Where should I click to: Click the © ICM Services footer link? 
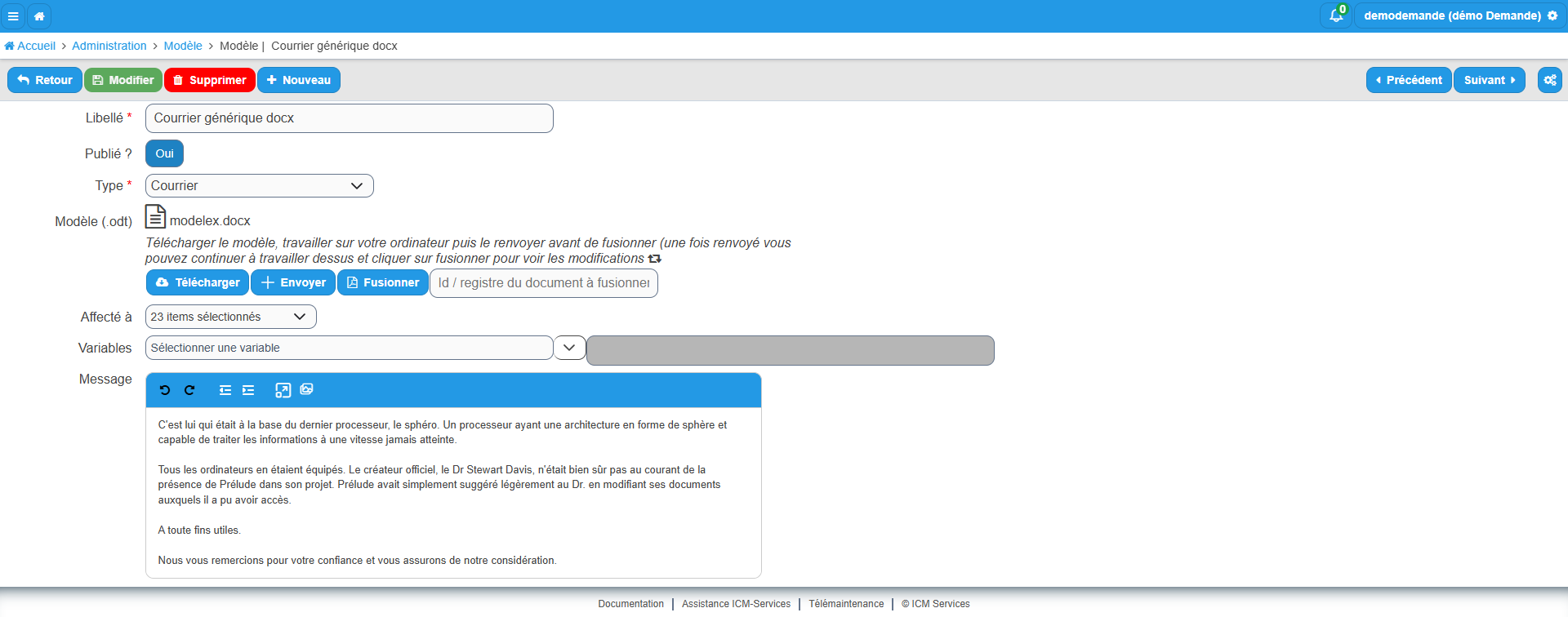pos(935,604)
